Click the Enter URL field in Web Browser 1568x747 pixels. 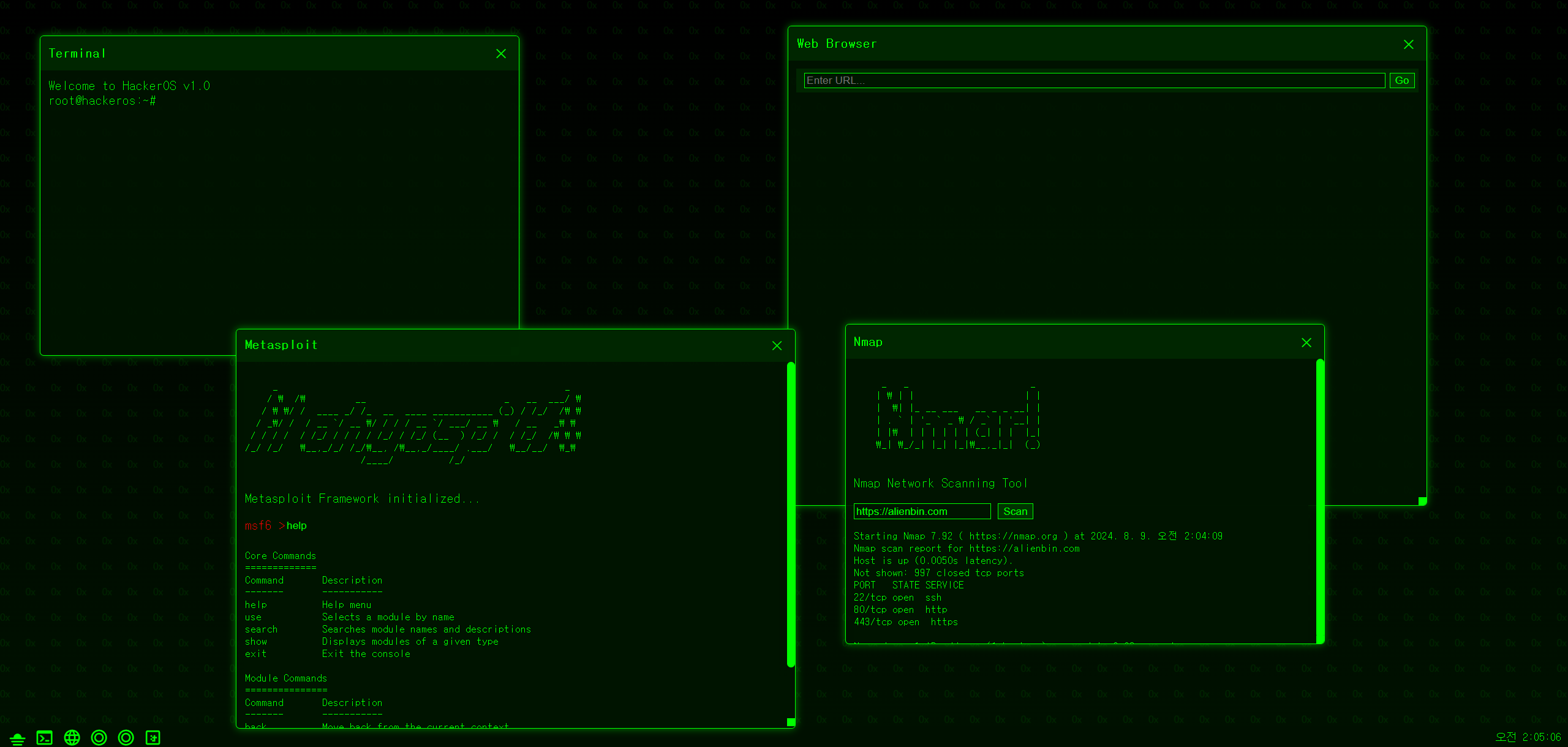click(x=1093, y=80)
